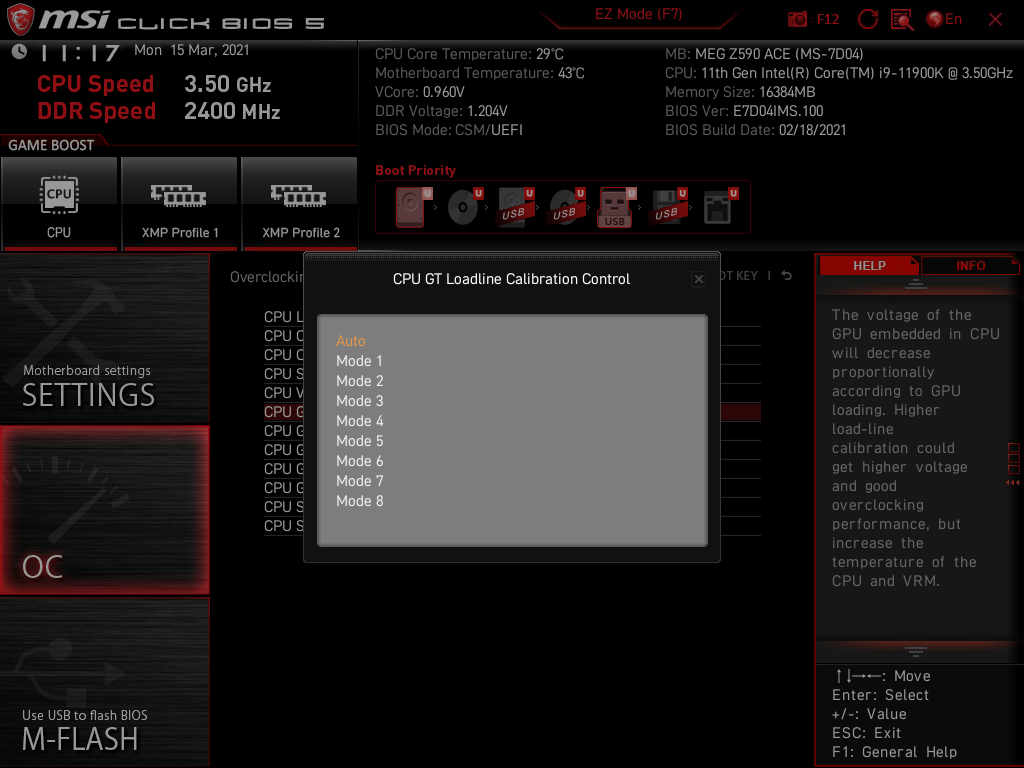Screen dimensions: 1024x768
Task: Enable the CPU Game Boost button
Action: tap(59, 203)
